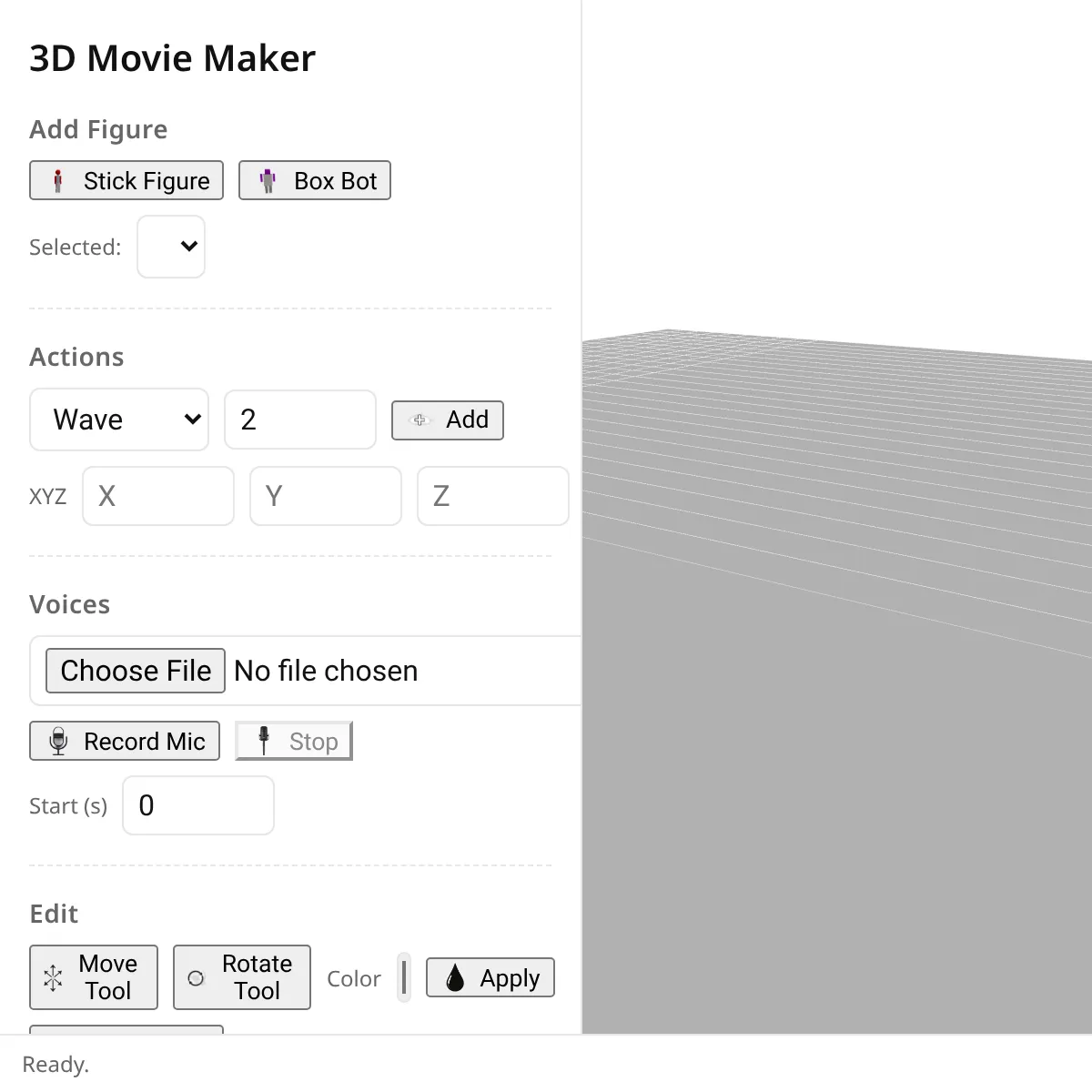Image resolution: width=1092 pixels, height=1092 pixels.
Task: Click Choose File under Voices
Action: pos(136,671)
